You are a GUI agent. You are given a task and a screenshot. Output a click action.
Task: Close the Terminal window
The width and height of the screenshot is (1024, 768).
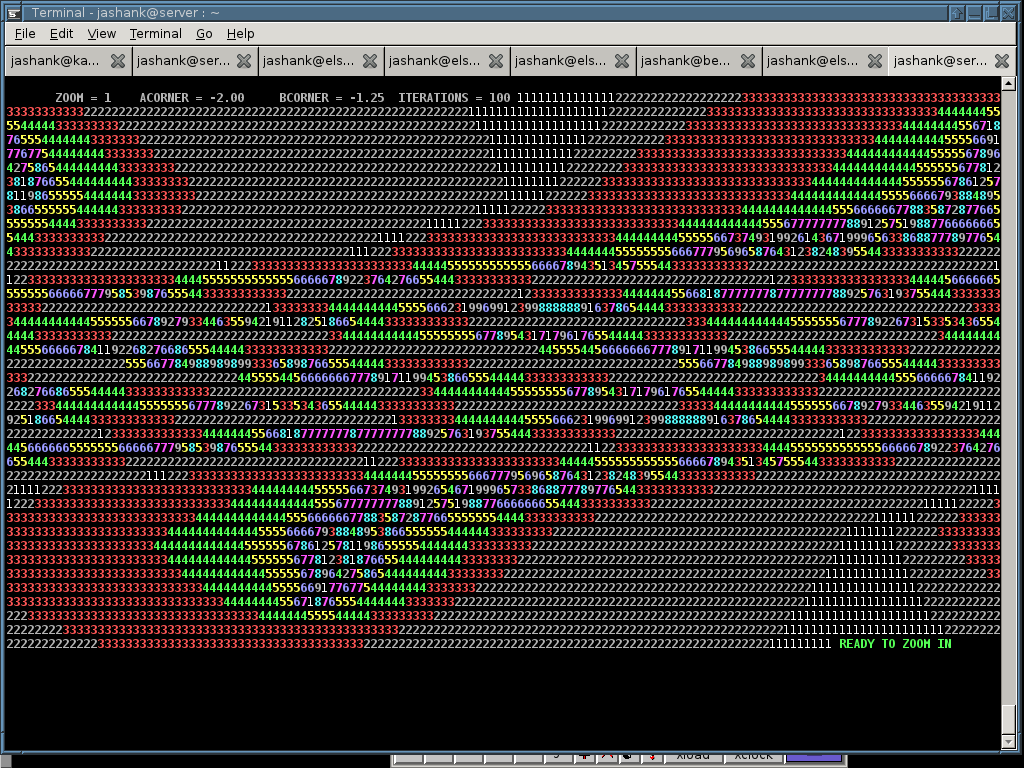click(1008, 12)
